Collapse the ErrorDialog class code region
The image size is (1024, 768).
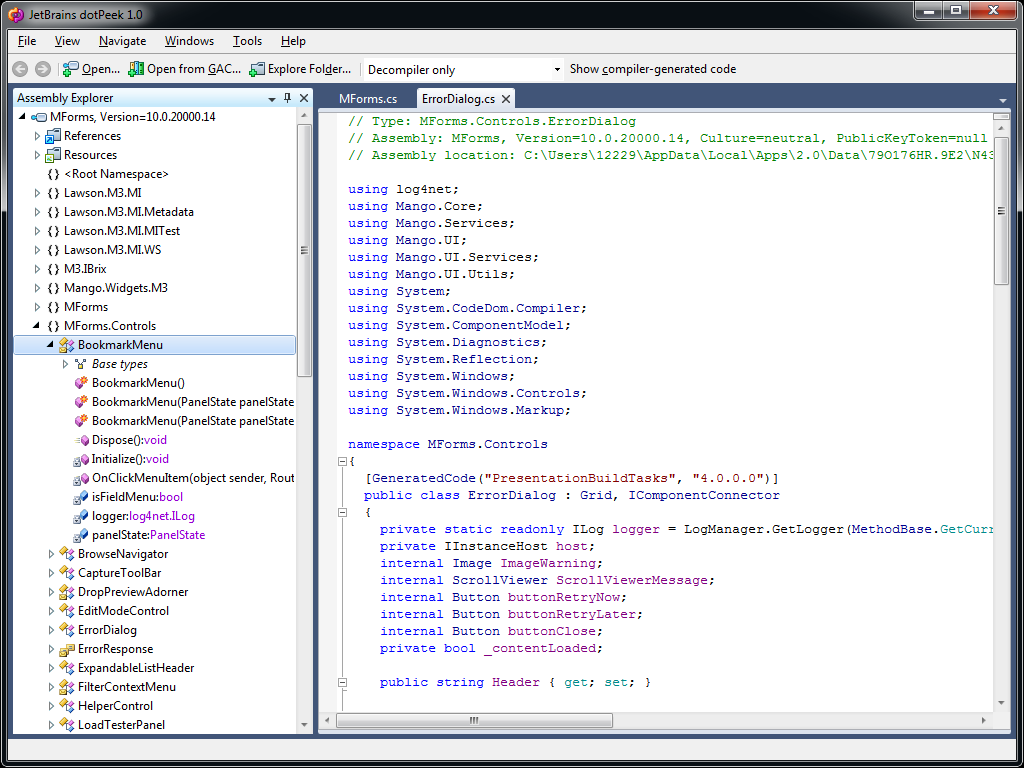pyautogui.click(x=342, y=512)
